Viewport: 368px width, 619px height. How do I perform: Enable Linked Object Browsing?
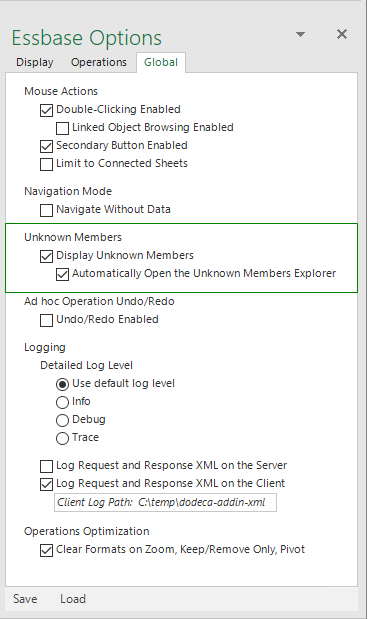[62, 128]
